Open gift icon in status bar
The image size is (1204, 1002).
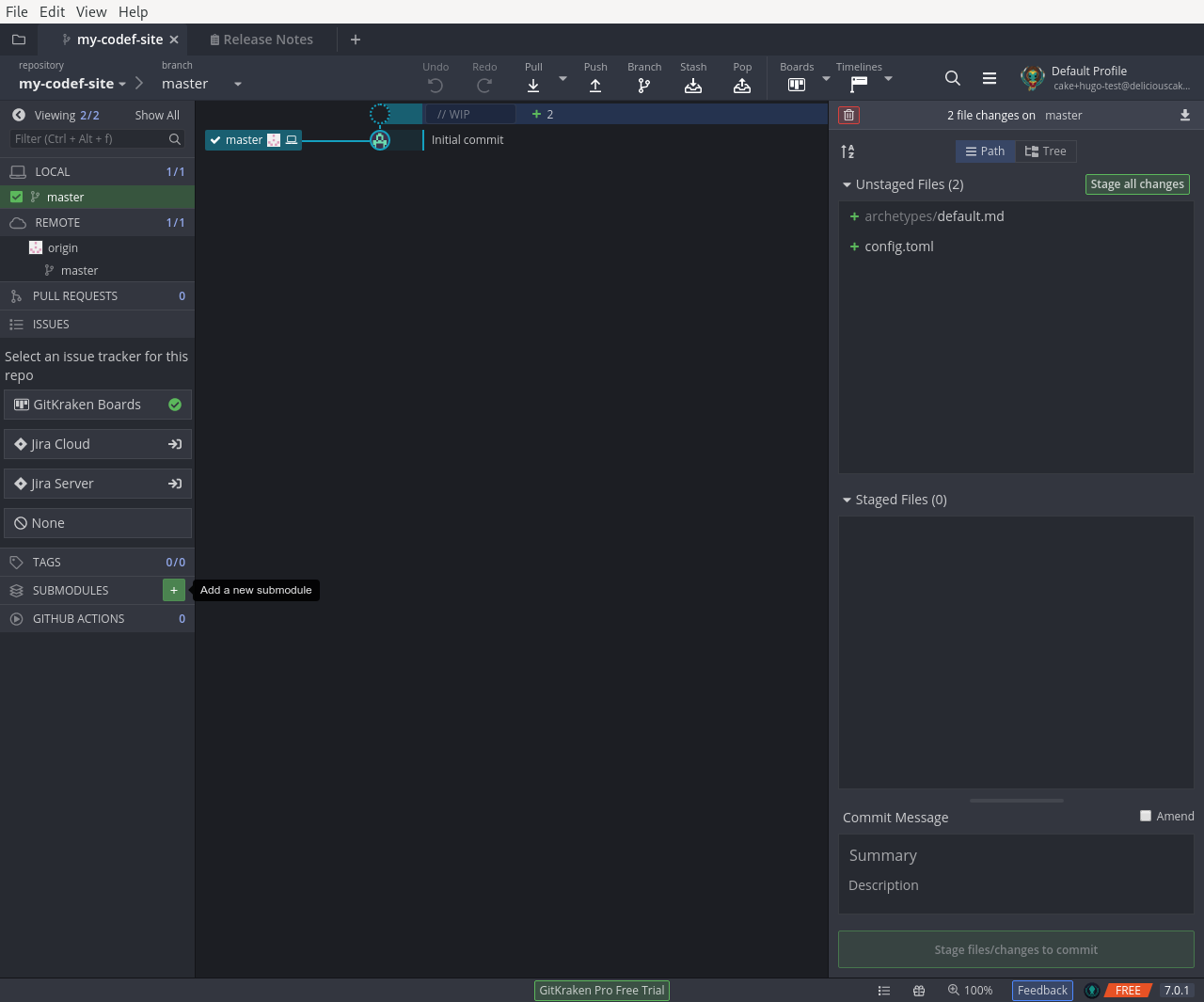[x=919, y=990]
